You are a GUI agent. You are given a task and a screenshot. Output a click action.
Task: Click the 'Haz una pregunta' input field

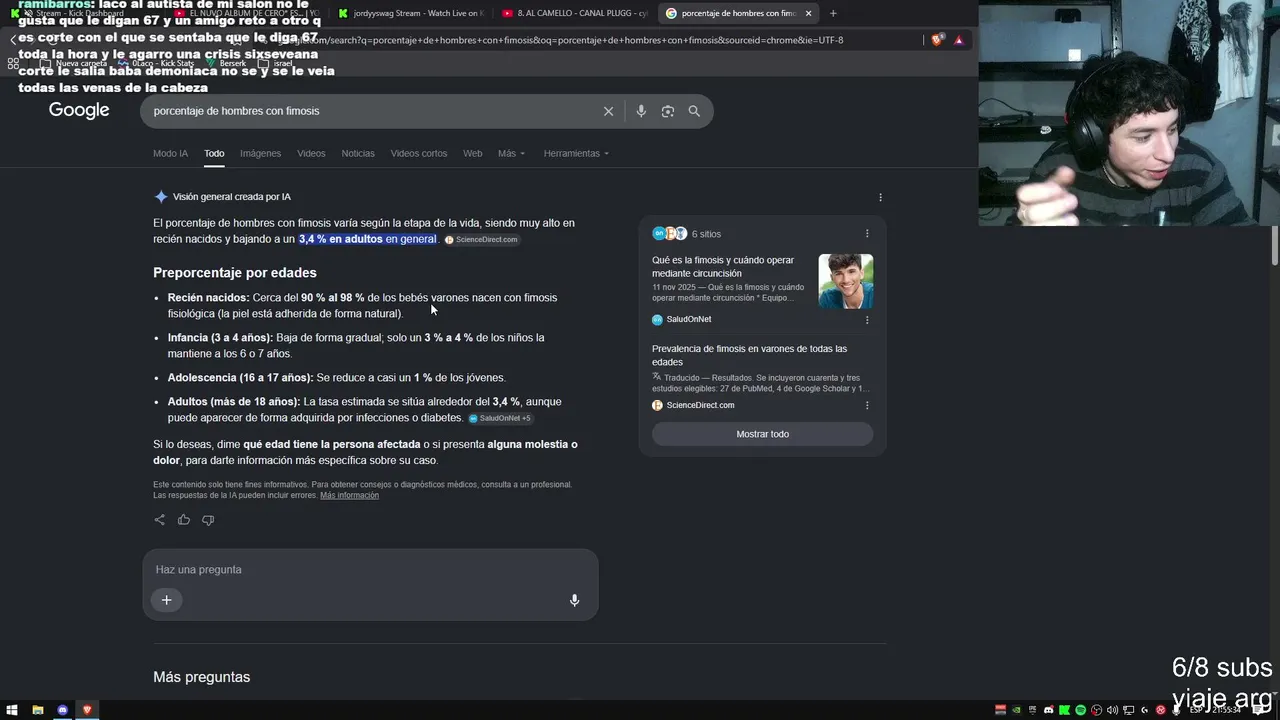(x=370, y=570)
